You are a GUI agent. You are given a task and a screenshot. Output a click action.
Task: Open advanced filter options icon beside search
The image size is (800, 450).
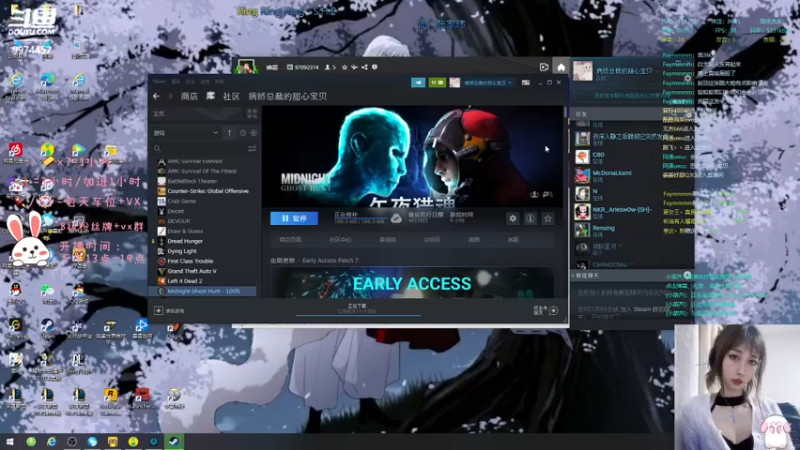click(252, 148)
